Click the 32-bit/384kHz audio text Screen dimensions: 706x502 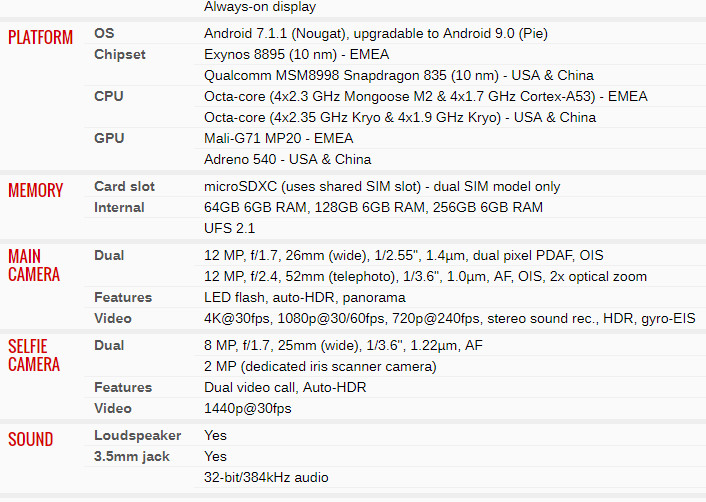pyautogui.click(x=266, y=477)
